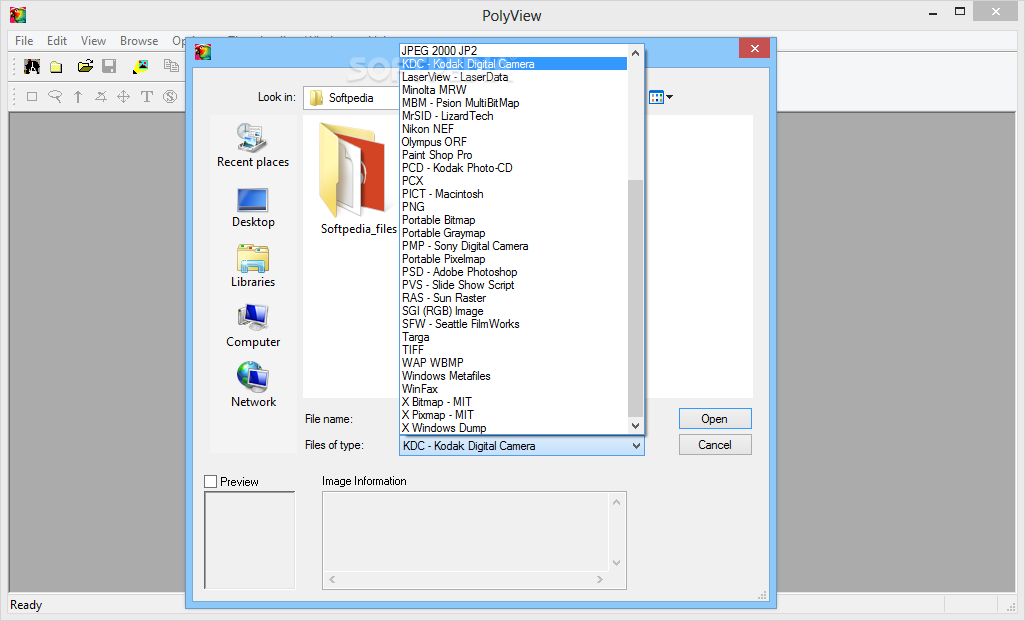Collapse the Files of type combo box
The width and height of the screenshot is (1025, 621).
(636, 446)
